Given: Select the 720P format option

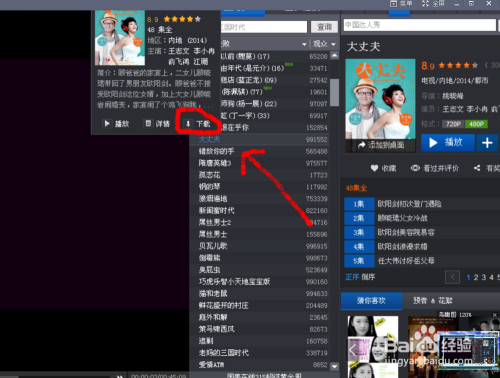Looking at the screenshot, I should (x=453, y=124).
